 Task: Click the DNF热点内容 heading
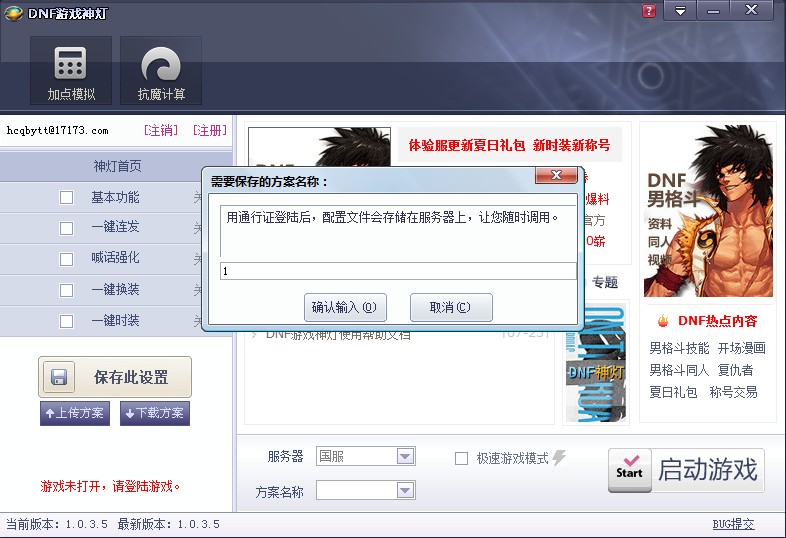tap(717, 321)
